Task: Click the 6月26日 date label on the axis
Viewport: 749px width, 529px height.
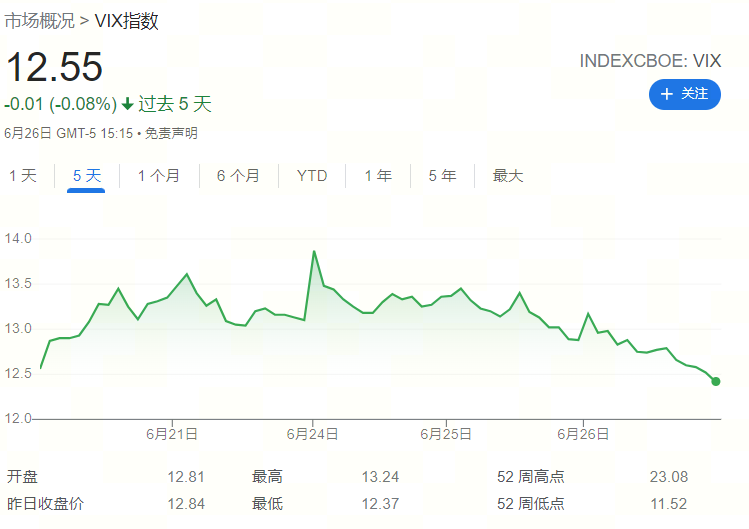Action: click(x=583, y=434)
